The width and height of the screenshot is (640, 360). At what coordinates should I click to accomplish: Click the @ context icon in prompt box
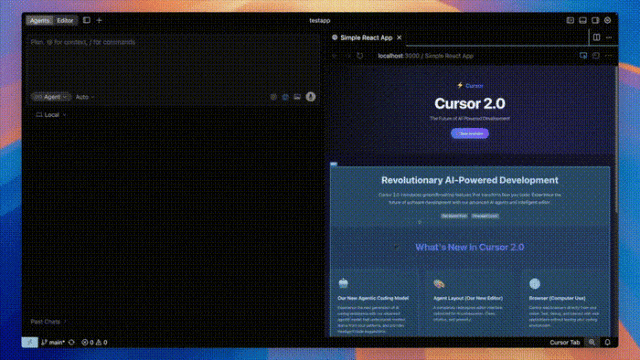click(x=273, y=97)
